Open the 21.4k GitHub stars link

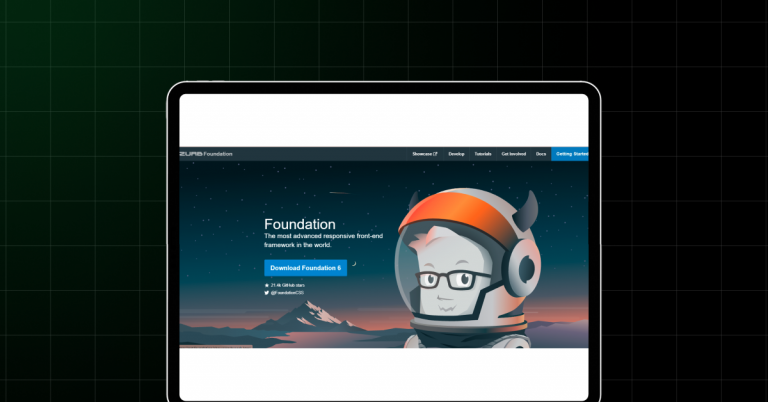click(287, 285)
